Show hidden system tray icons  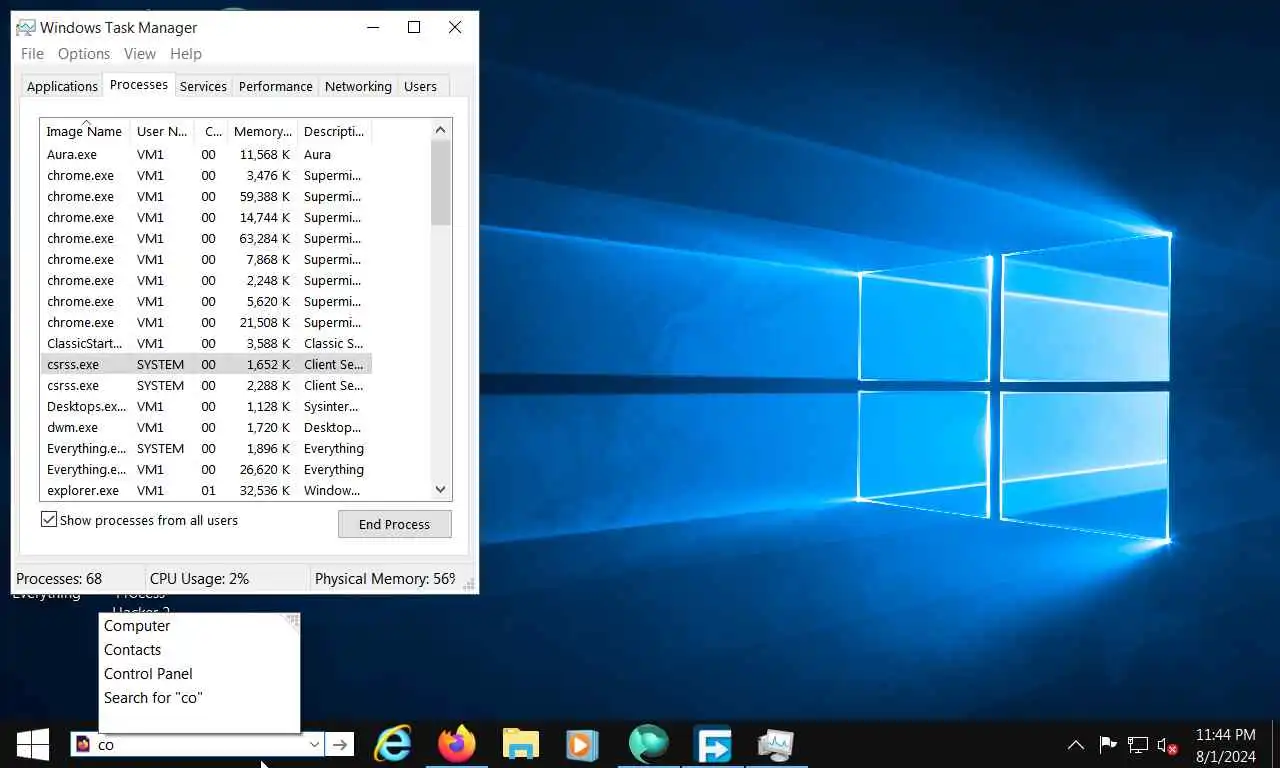pos(1076,745)
